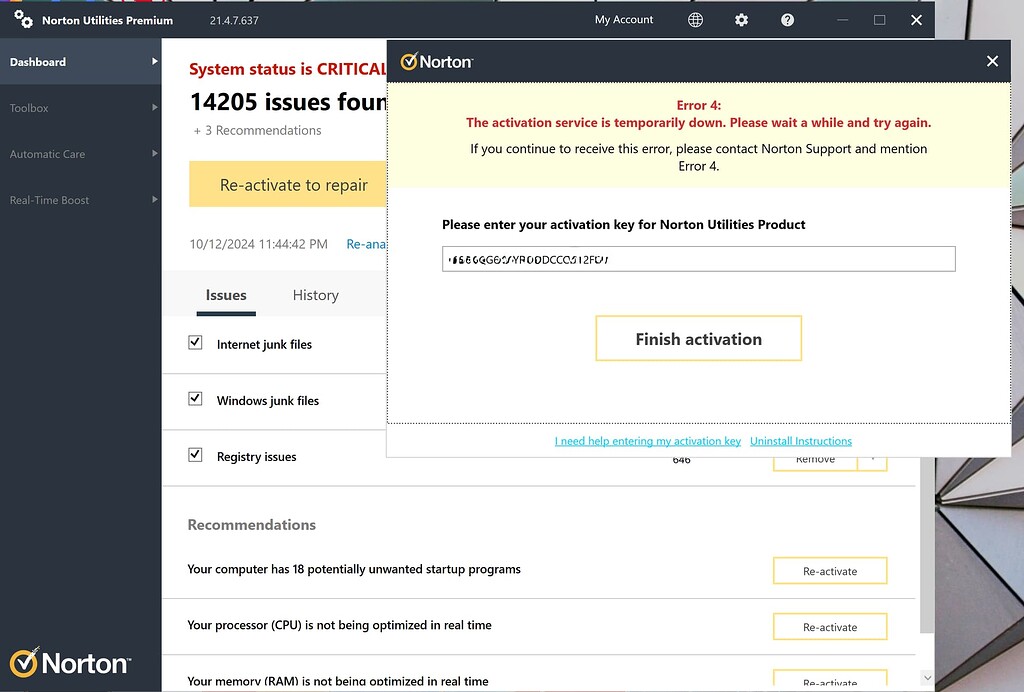Open the dropdown next to the Remove button
Image resolution: width=1024 pixels, height=692 pixels.
click(x=873, y=459)
